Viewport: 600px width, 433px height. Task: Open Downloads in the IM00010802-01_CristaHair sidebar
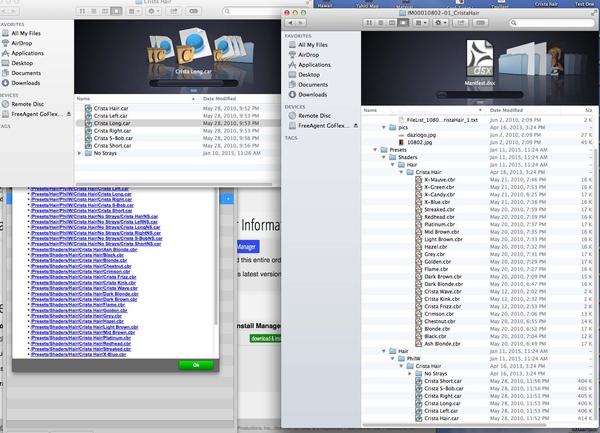point(313,94)
